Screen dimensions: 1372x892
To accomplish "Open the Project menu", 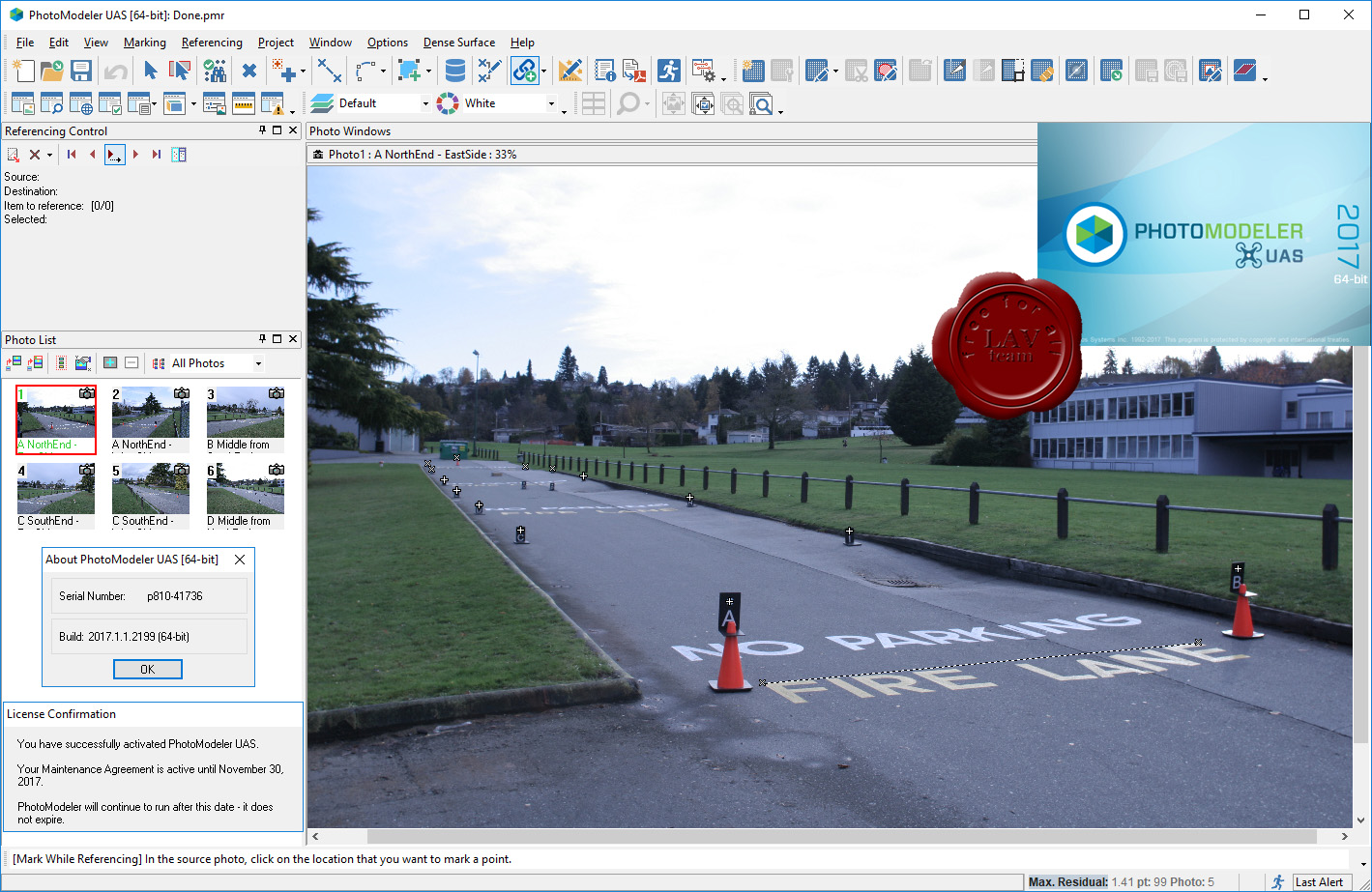I will [276, 43].
